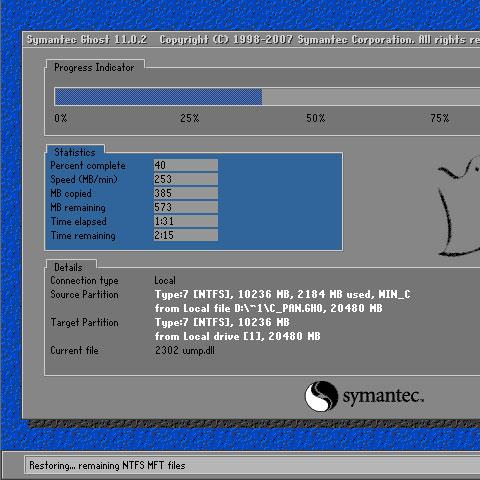Click the current file 2302 wmp.dll
Viewport: 480px width, 480px height.
185,350
